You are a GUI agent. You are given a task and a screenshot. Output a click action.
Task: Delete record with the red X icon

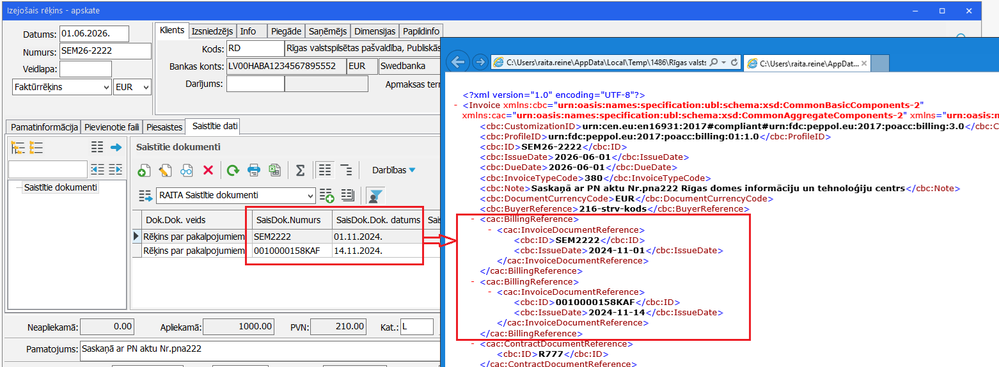pyautogui.click(x=208, y=170)
